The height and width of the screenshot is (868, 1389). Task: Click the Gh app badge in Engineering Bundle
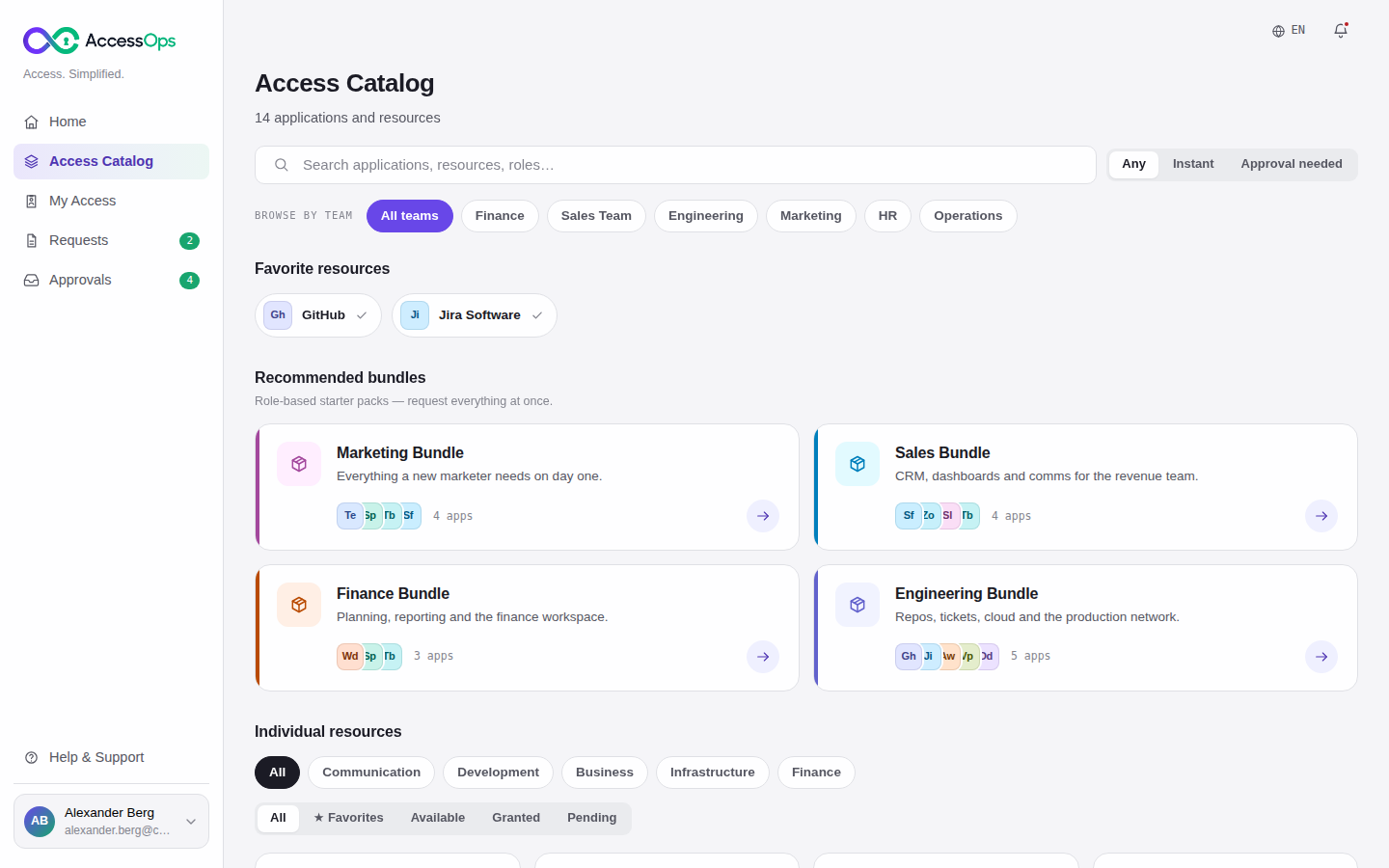coord(908,657)
